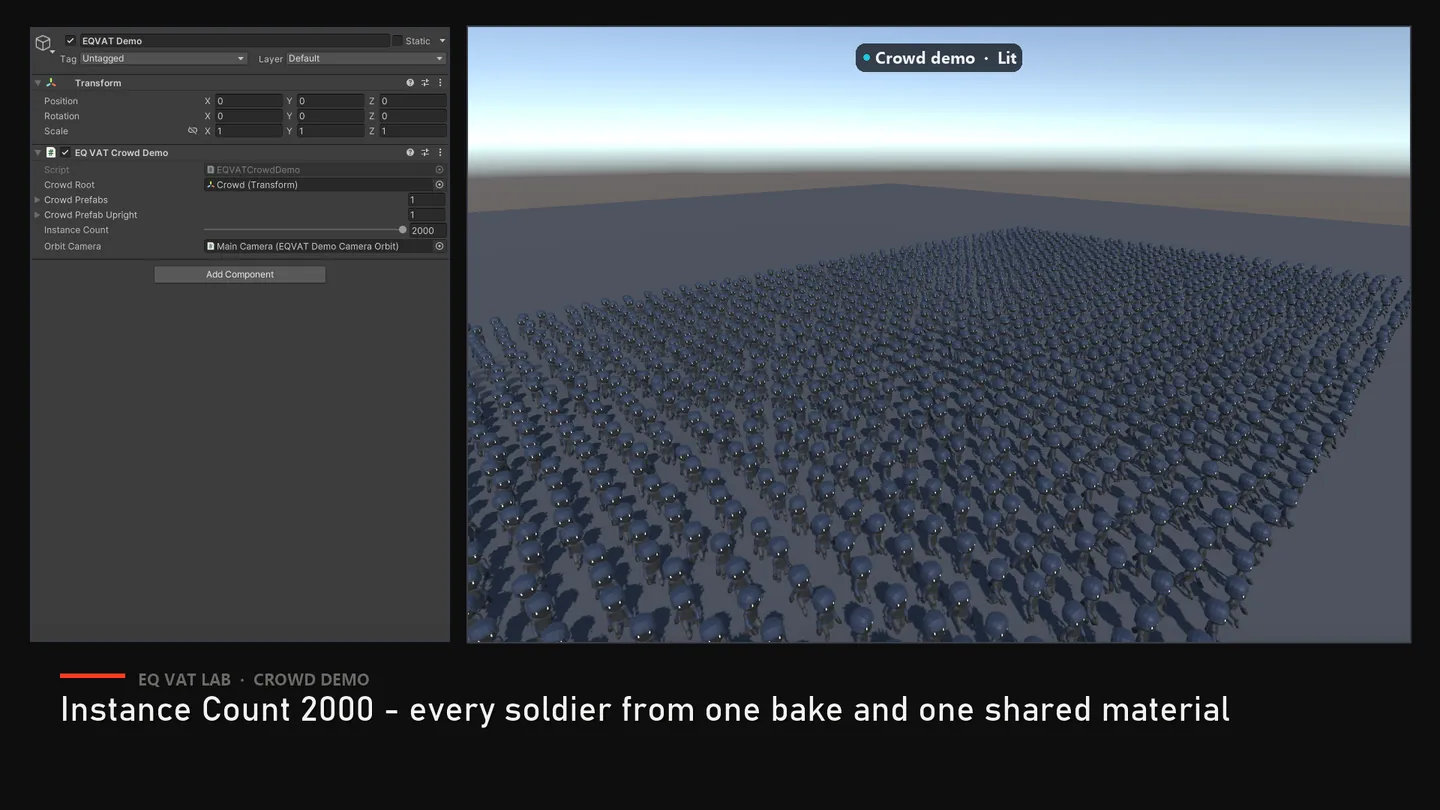1440x810 pixels.
Task: Open the Static flags dropdown arrow
Action: point(442,41)
